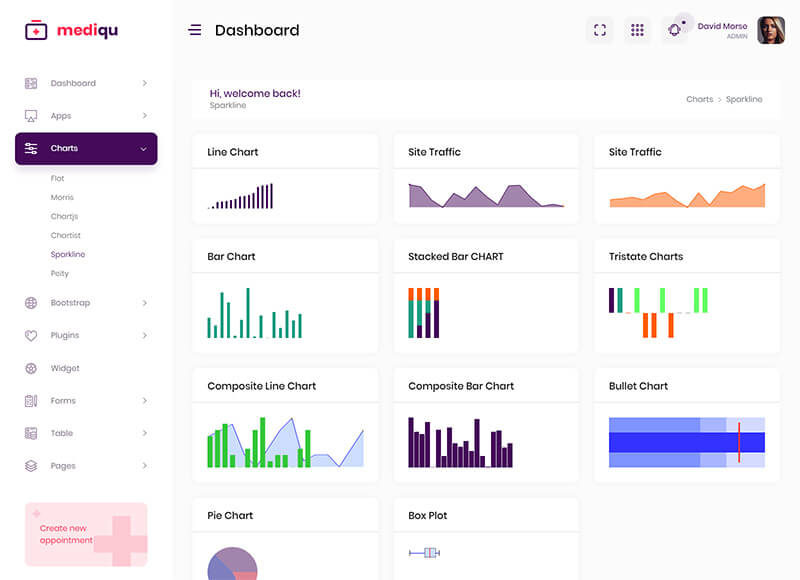800x580 pixels.
Task: Click the mediqu logo
Action: (71, 30)
